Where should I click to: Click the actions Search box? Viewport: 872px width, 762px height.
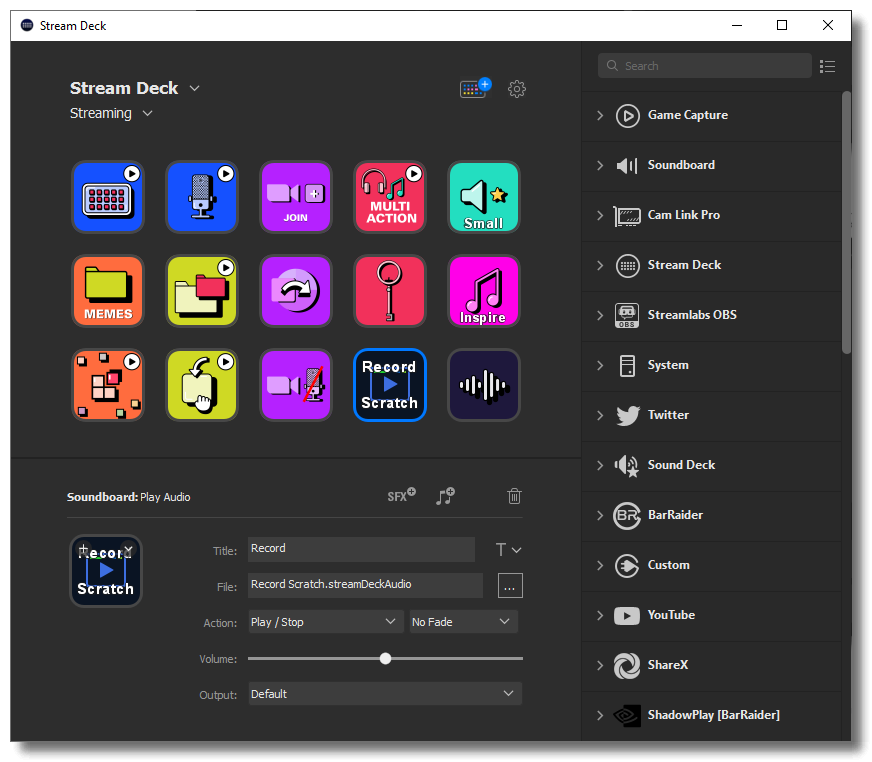(x=705, y=66)
